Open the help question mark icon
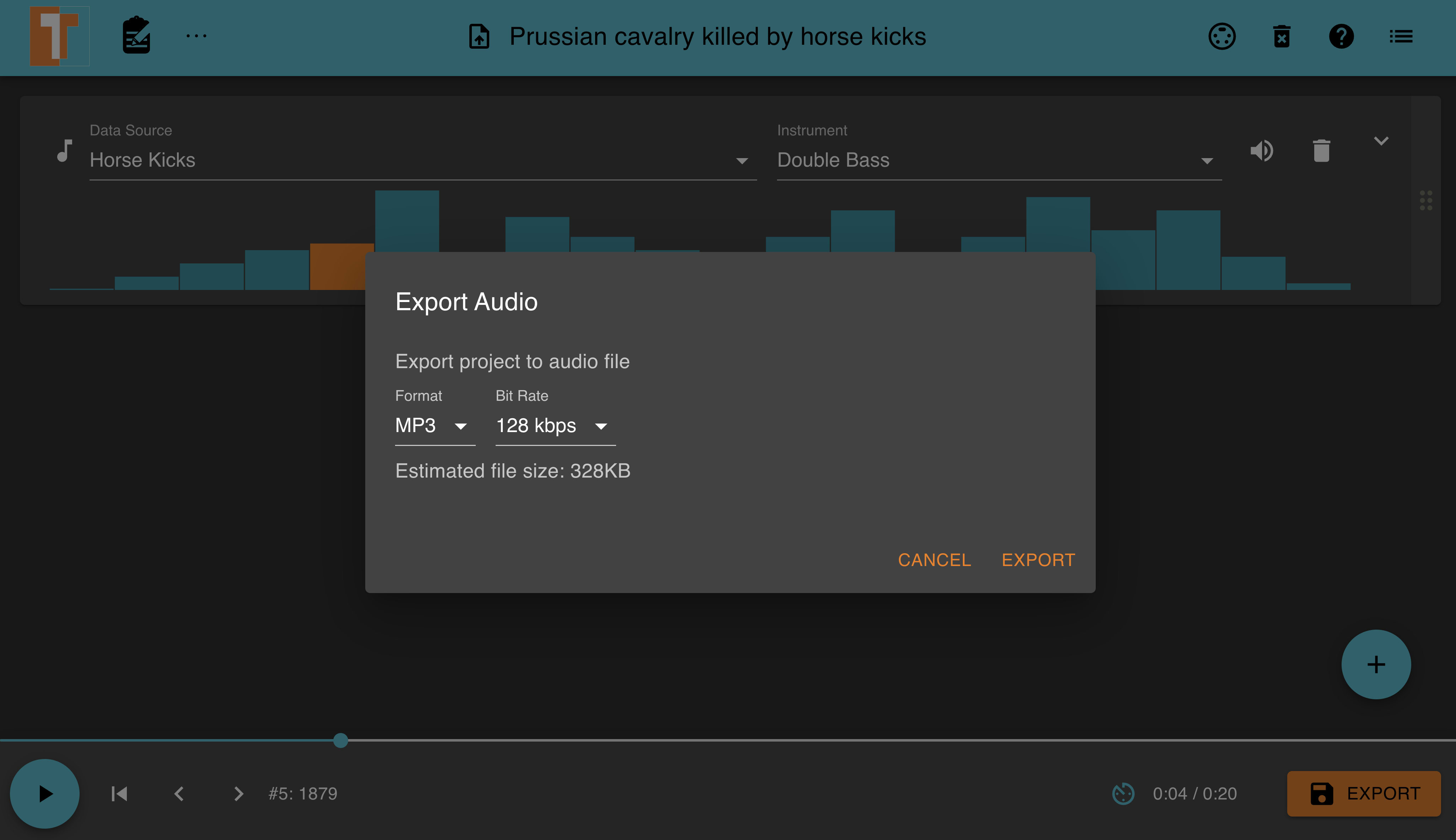1456x840 pixels. tap(1341, 36)
